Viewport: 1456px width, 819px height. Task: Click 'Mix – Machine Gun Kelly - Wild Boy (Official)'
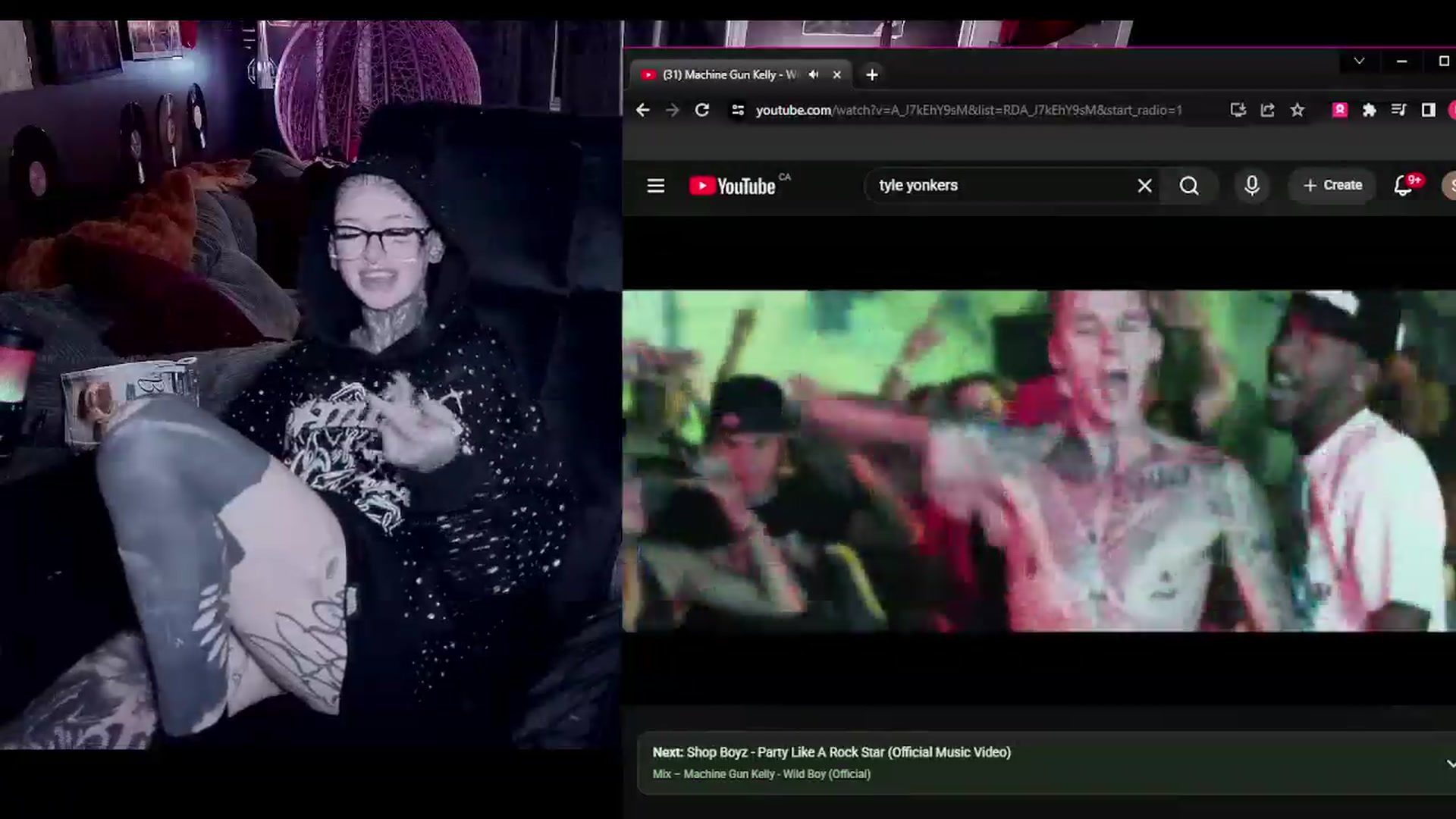pyautogui.click(x=761, y=774)
